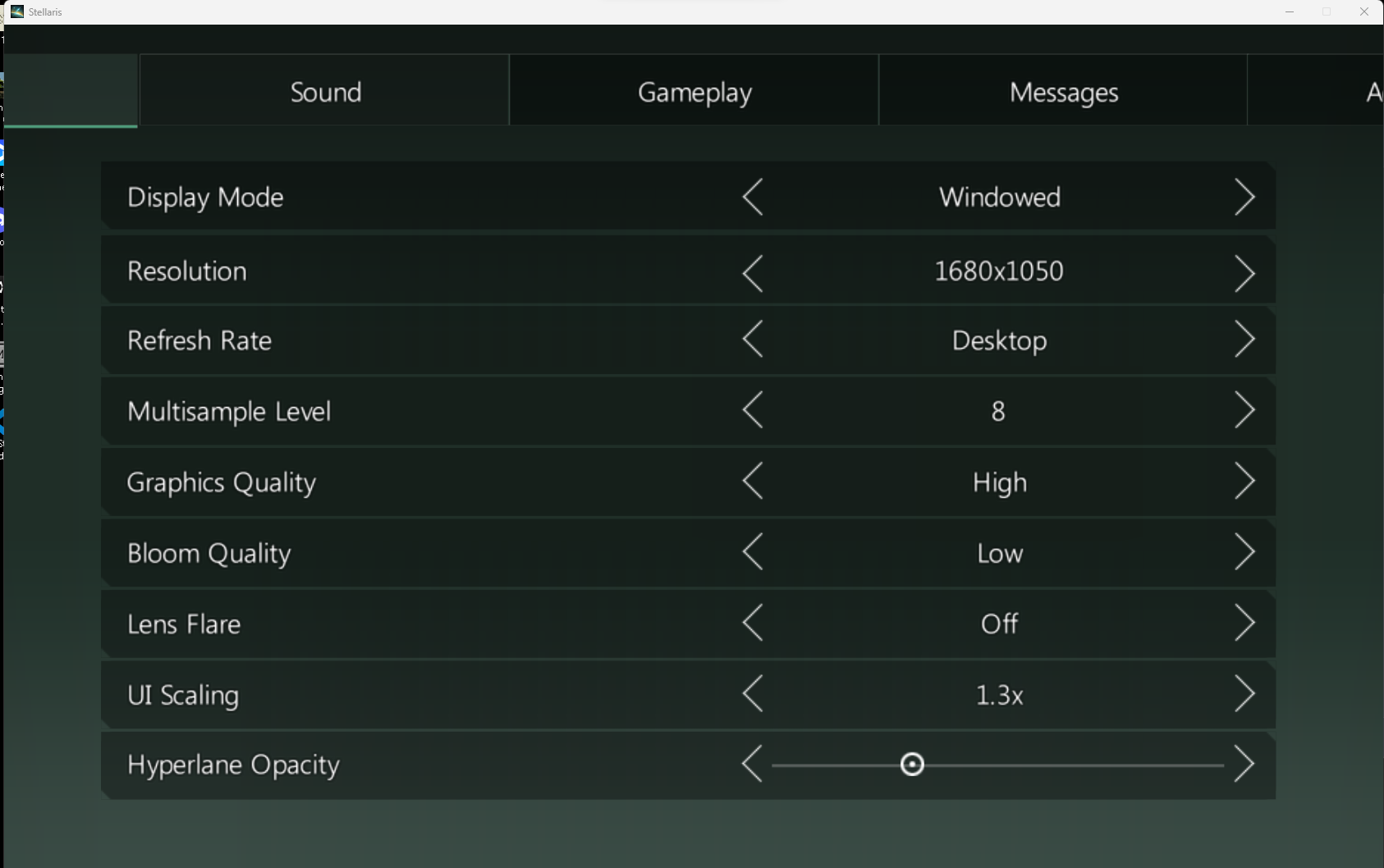Click right arrow for Graphics Quality

click(1244, 482)
